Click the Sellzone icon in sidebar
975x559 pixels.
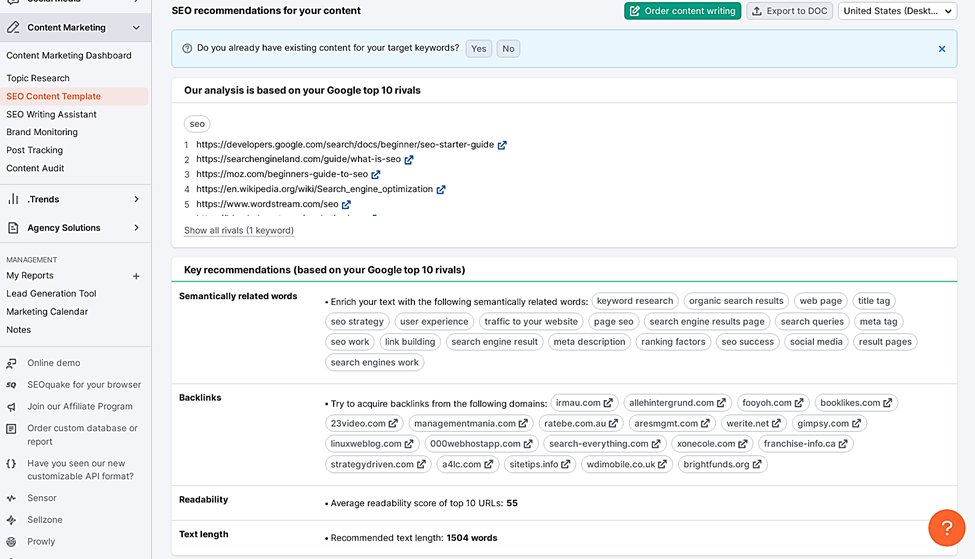click(11, 520)
